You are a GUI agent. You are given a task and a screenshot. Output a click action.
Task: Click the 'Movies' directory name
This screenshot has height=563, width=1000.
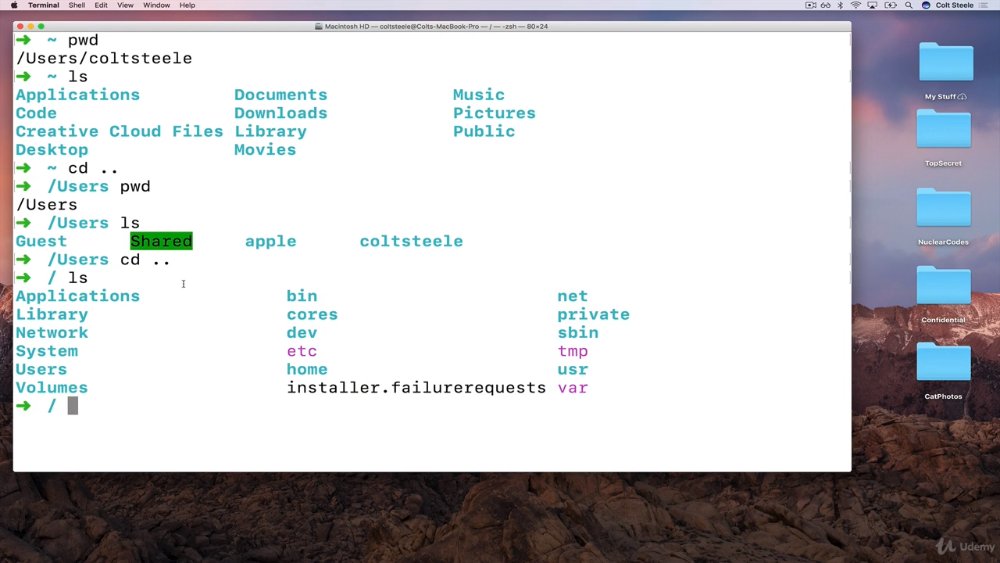pos(265,150)
